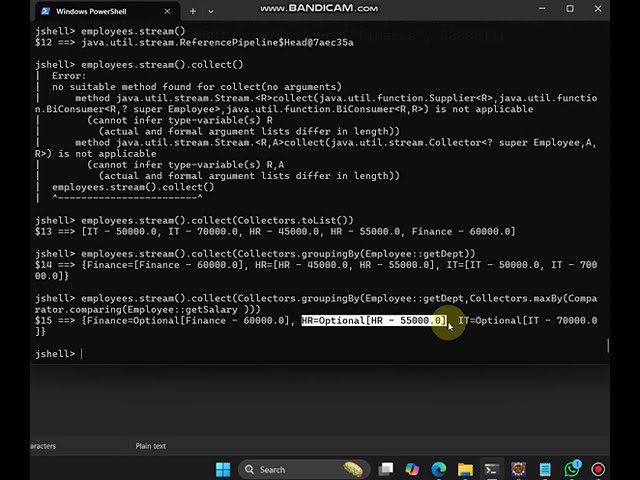Open the Windows Start menu
Image resolution: width=640 pixels, height=480 pixels.
coord(223,469)
